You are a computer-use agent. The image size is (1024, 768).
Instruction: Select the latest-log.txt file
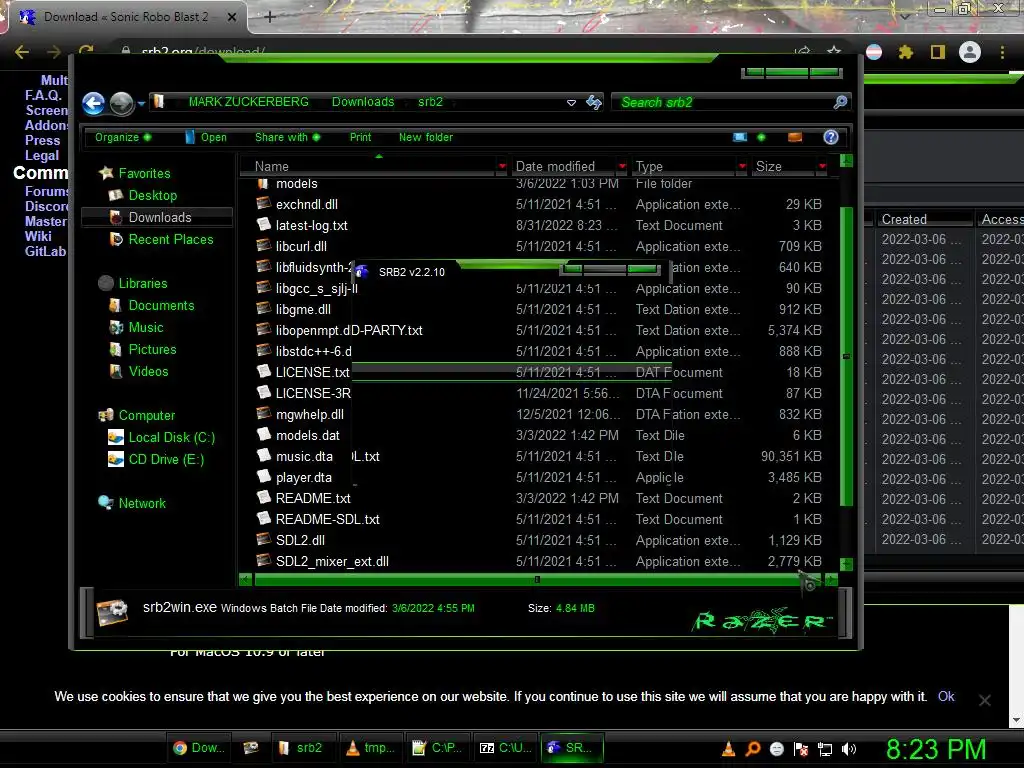tap(312, 225)
